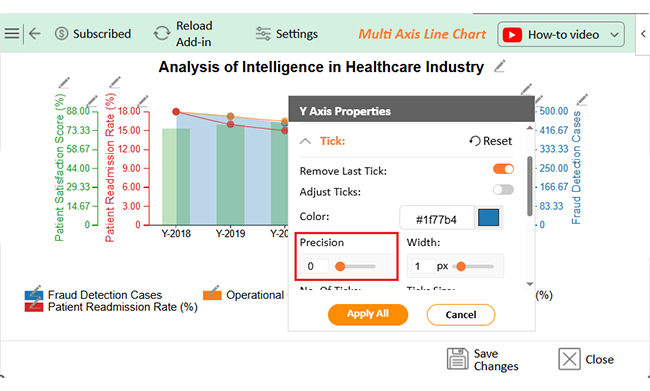Click the back arrow icon
This screenshot has width=650, height=391.
pyautogui.click(x=35, y=34)
